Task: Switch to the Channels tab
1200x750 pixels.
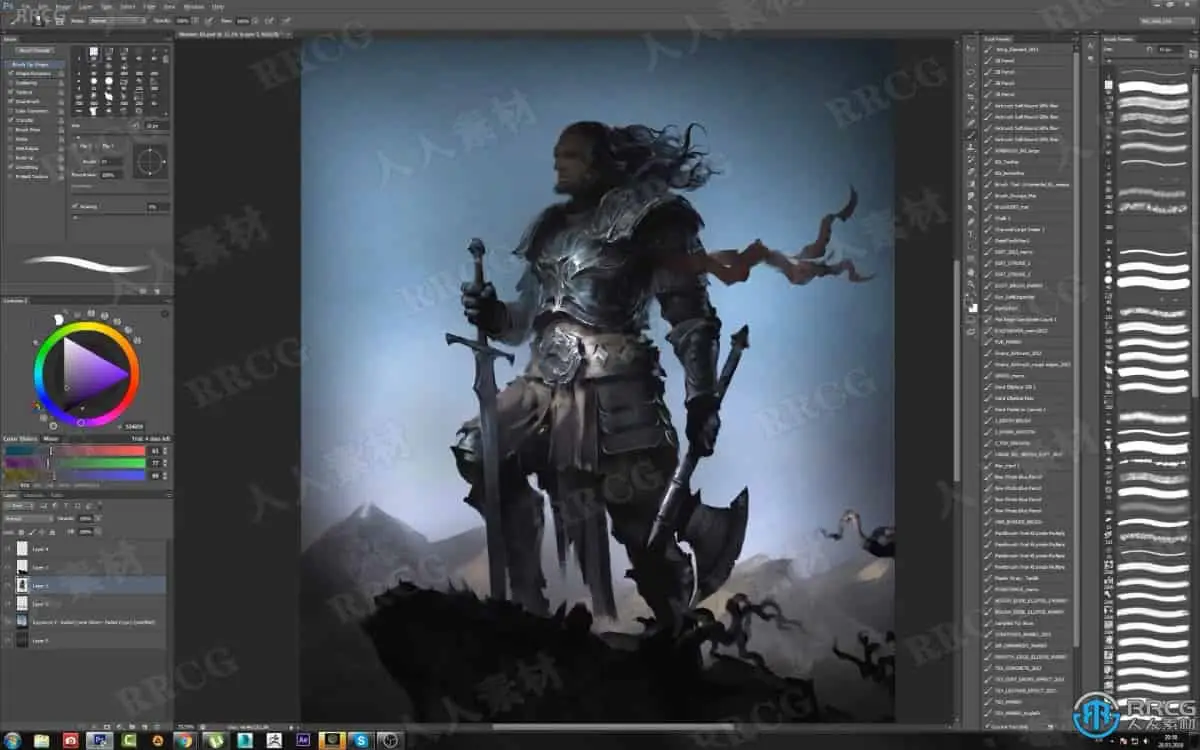Action: pyautogui.click(x=33, y=495)
